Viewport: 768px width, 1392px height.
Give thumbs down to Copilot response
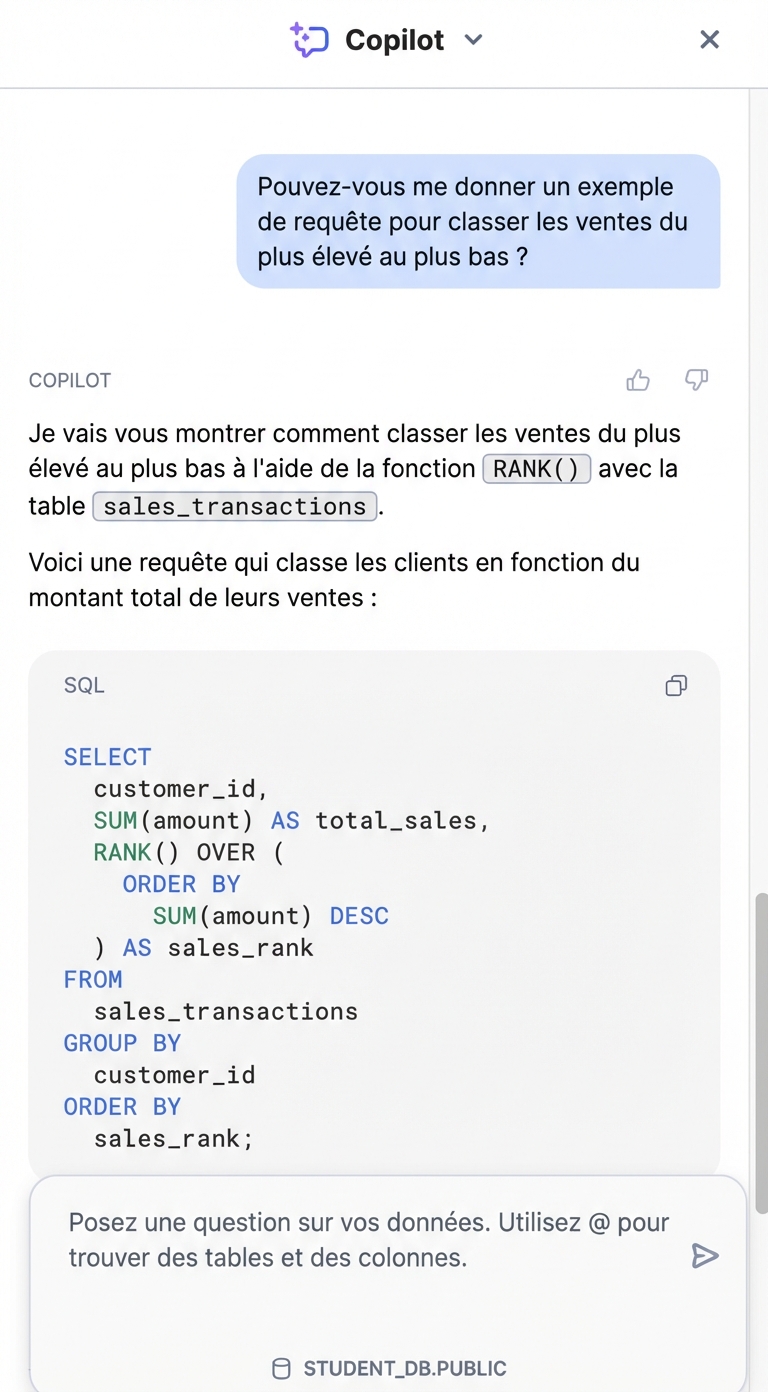(x=697, y=380)
